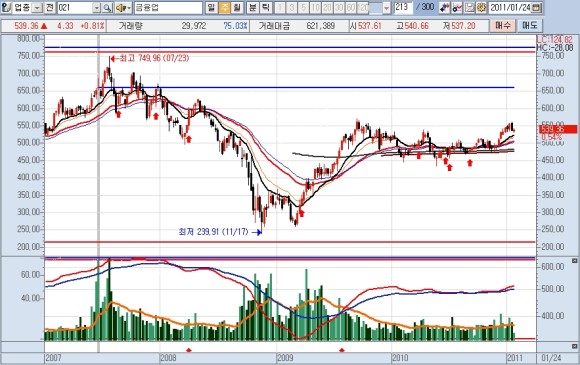Image resolution: width=580 pixels, height=365 pixels.
Task: Open the calendar picker next to 2011/01/24
Action: click(x=537, y=8)
